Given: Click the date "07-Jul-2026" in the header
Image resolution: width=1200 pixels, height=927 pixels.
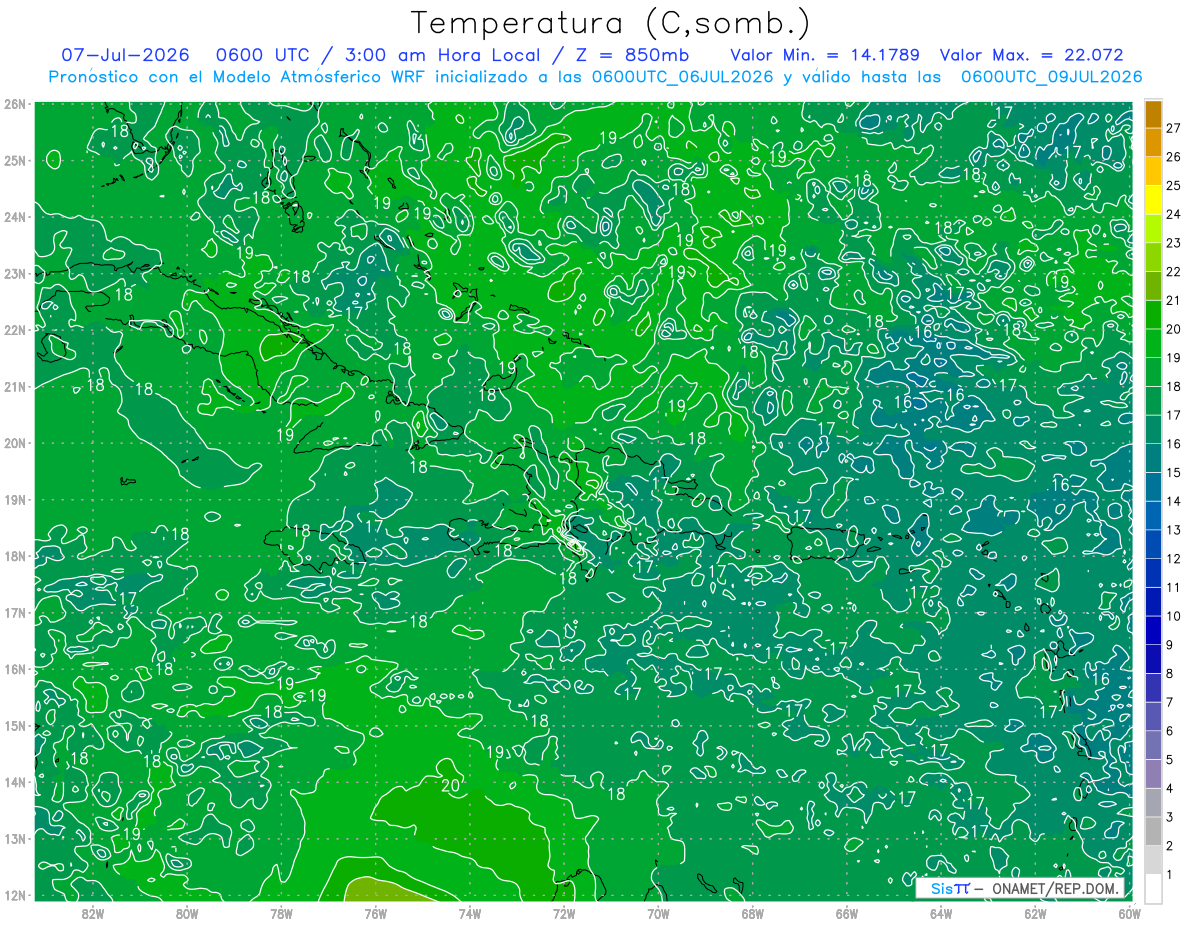Looking at the screenshot, I should coord(126,55).
